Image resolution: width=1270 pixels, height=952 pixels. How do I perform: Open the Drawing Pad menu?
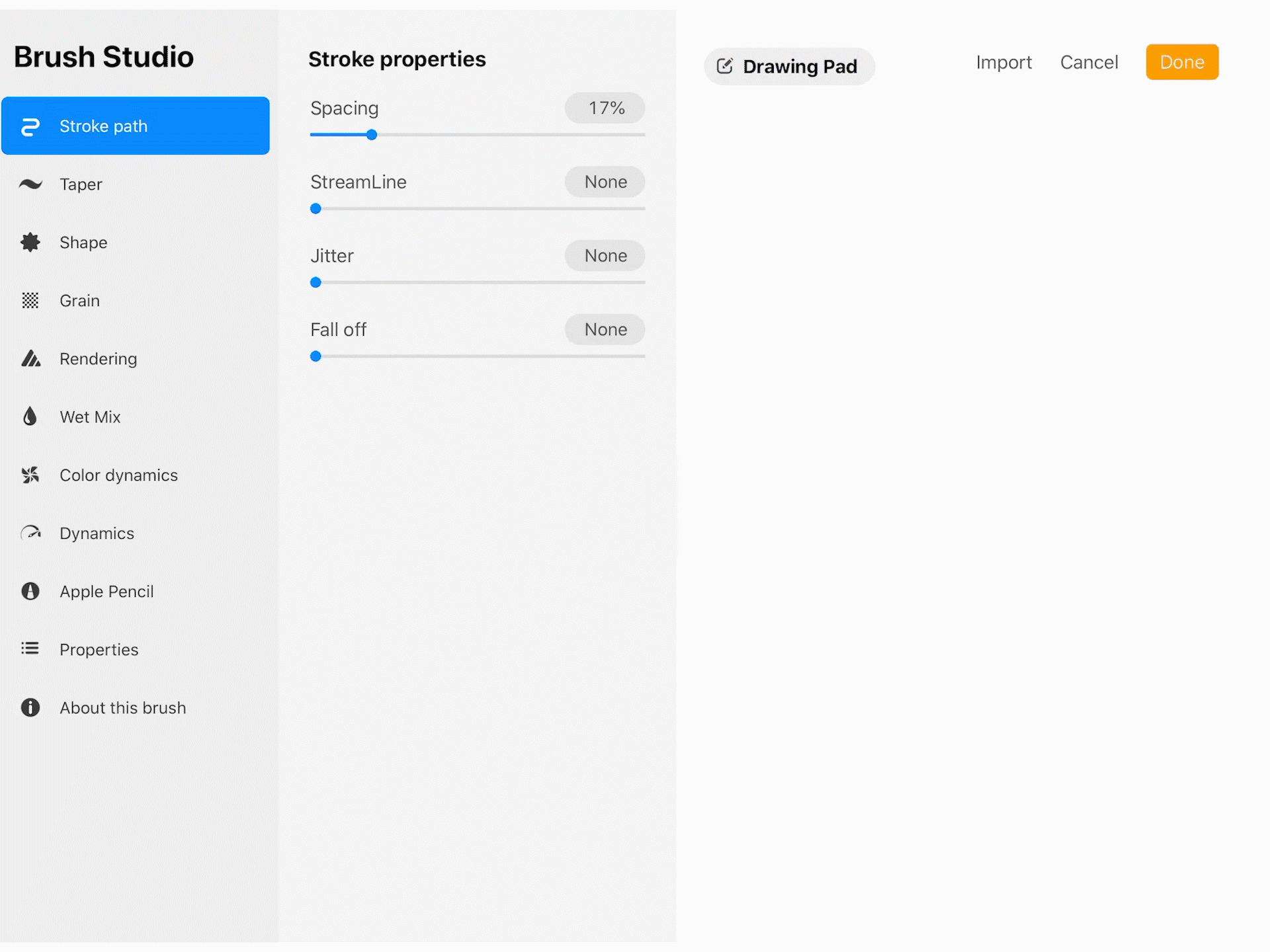[x=789, y=66]
